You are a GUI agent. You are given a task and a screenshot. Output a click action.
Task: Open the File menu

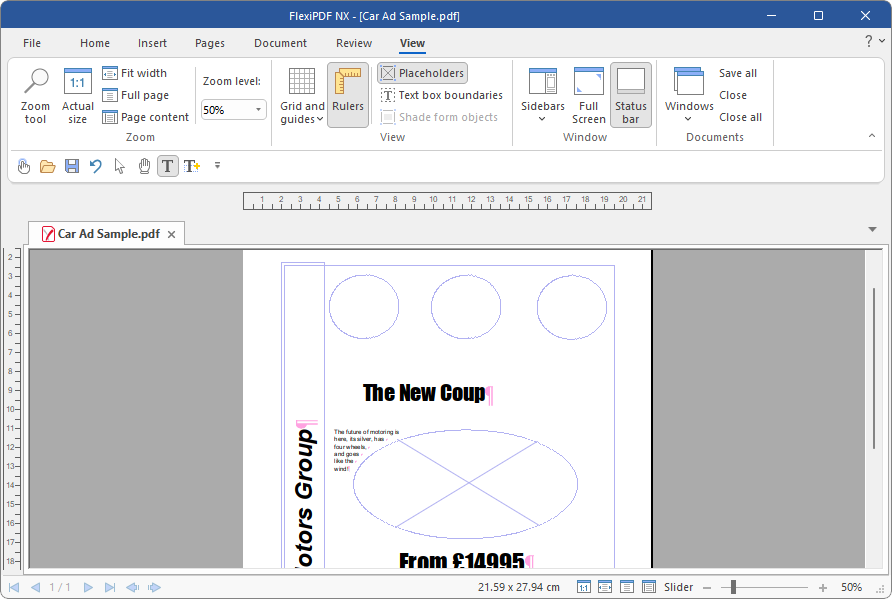(x=32, y=43)
